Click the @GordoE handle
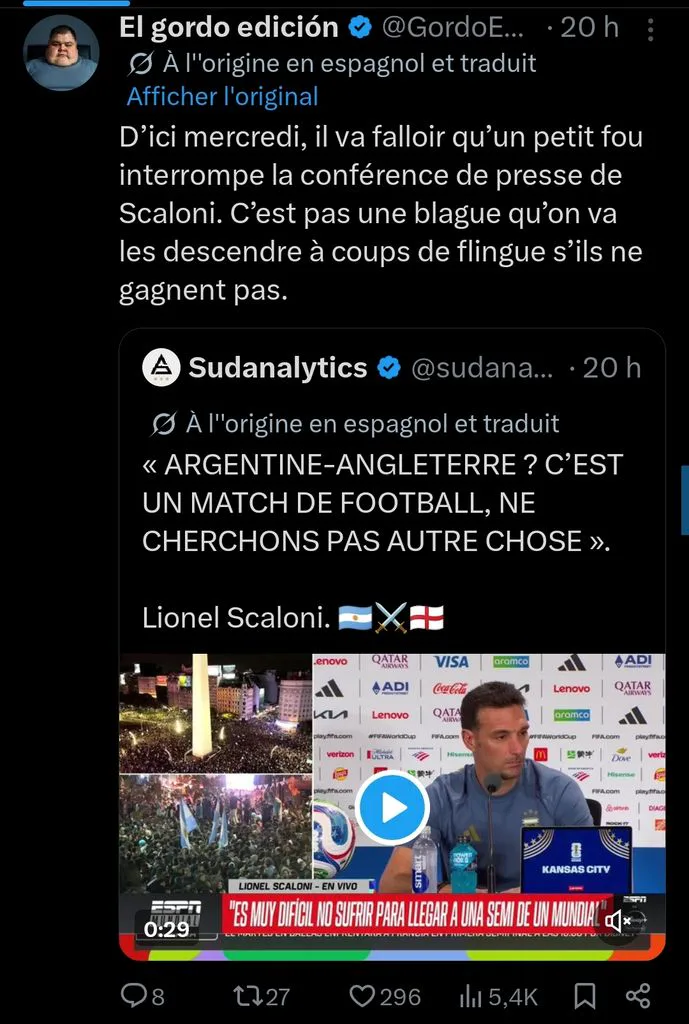 (452, 27)
